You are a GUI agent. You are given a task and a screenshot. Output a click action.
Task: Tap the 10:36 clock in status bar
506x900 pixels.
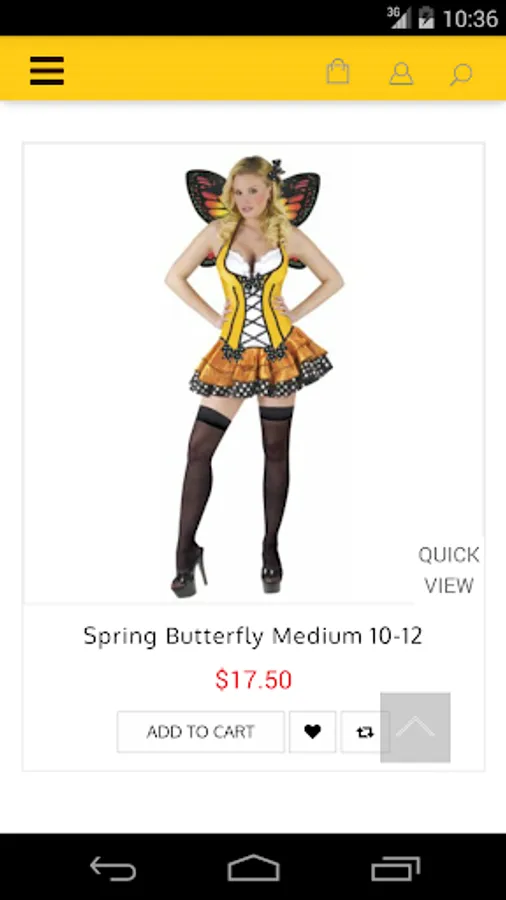(x=470, y=19)
